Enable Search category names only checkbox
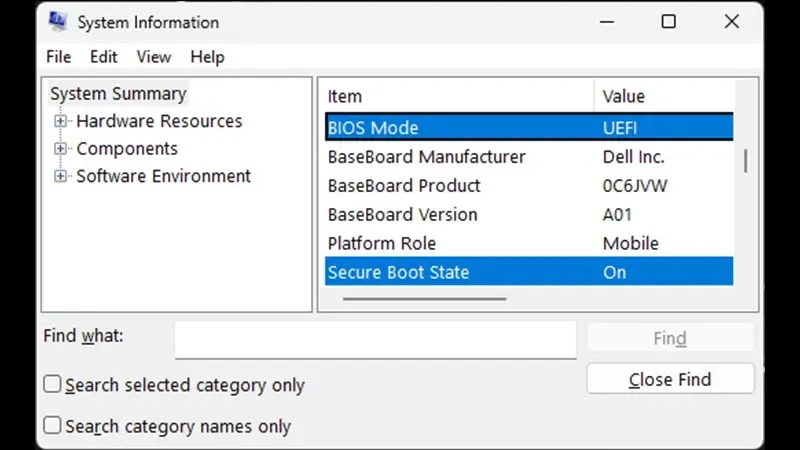Screen dimensions: 800x450 tap(52, 426)
